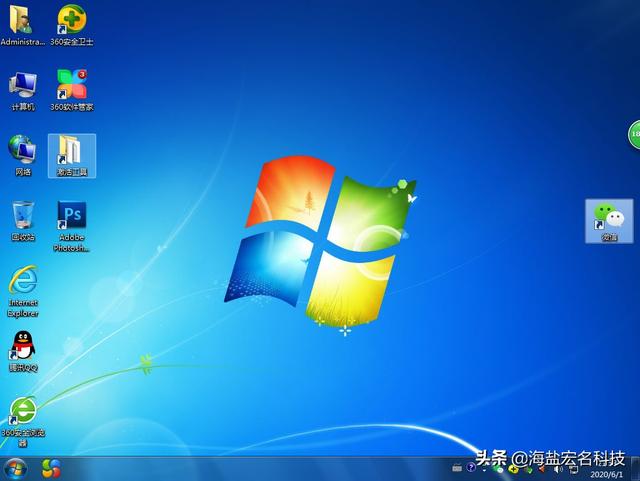Open the 360安全卫士 yellow tray icon
This screenshot has height=481, width=640.
tap(513, 469)
